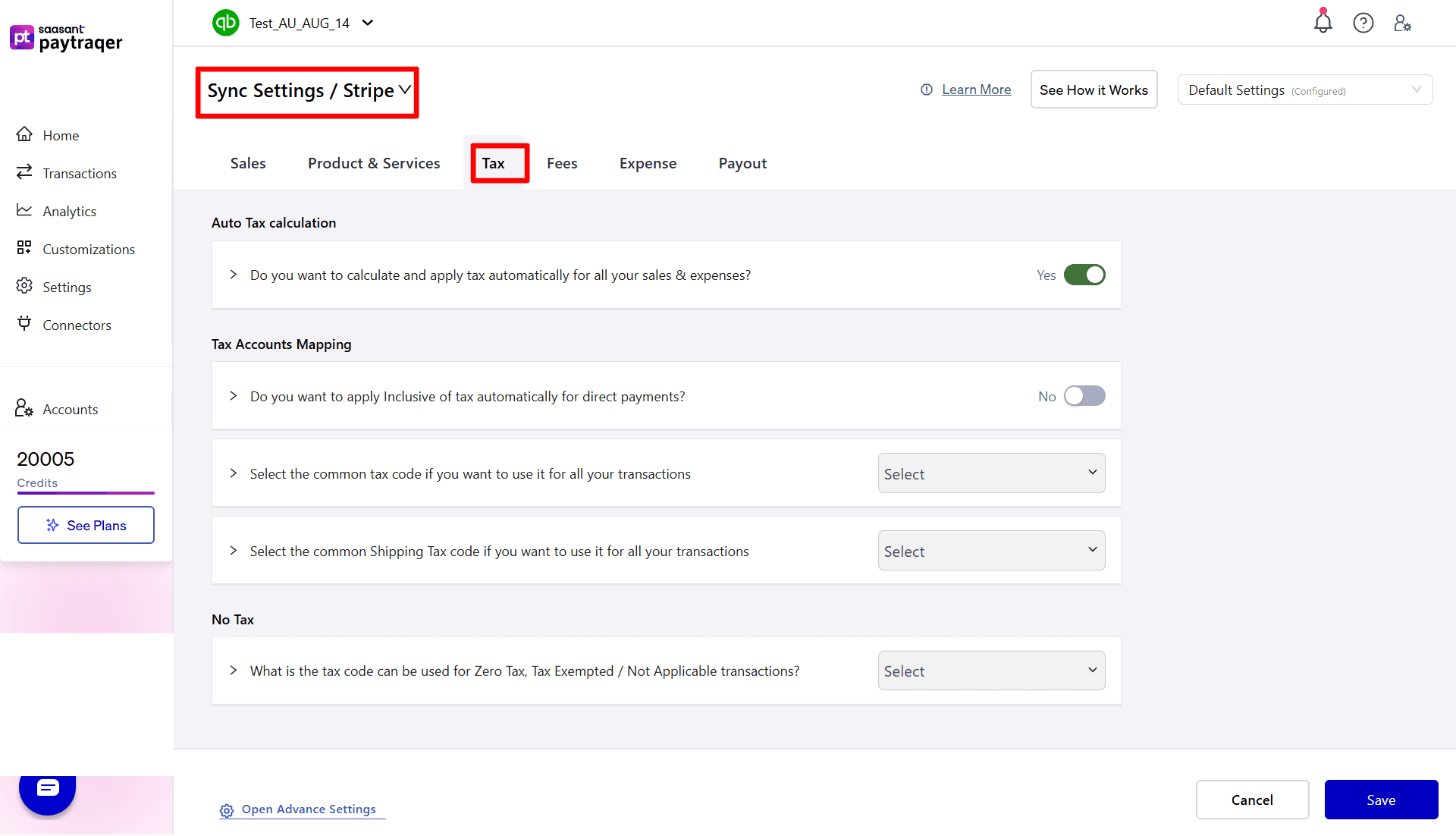Image resolution: width=1456 pixels, height=836 pixels.
Task: Click the notification bell icon
Action: 1323,23
